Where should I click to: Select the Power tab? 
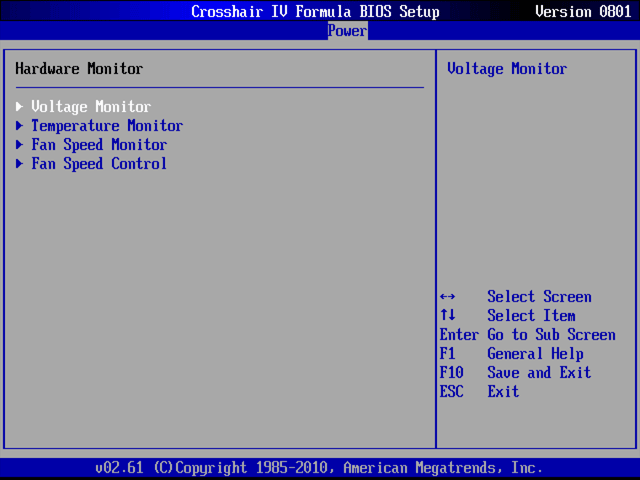[x=347, y=31]
